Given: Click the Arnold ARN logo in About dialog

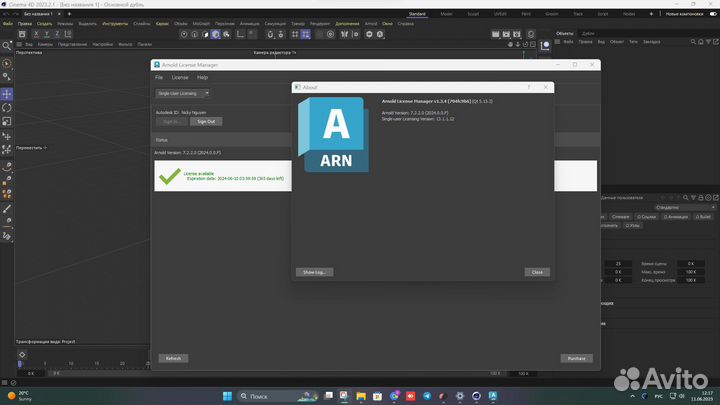Looking at the screenshot, I should 333,135.
